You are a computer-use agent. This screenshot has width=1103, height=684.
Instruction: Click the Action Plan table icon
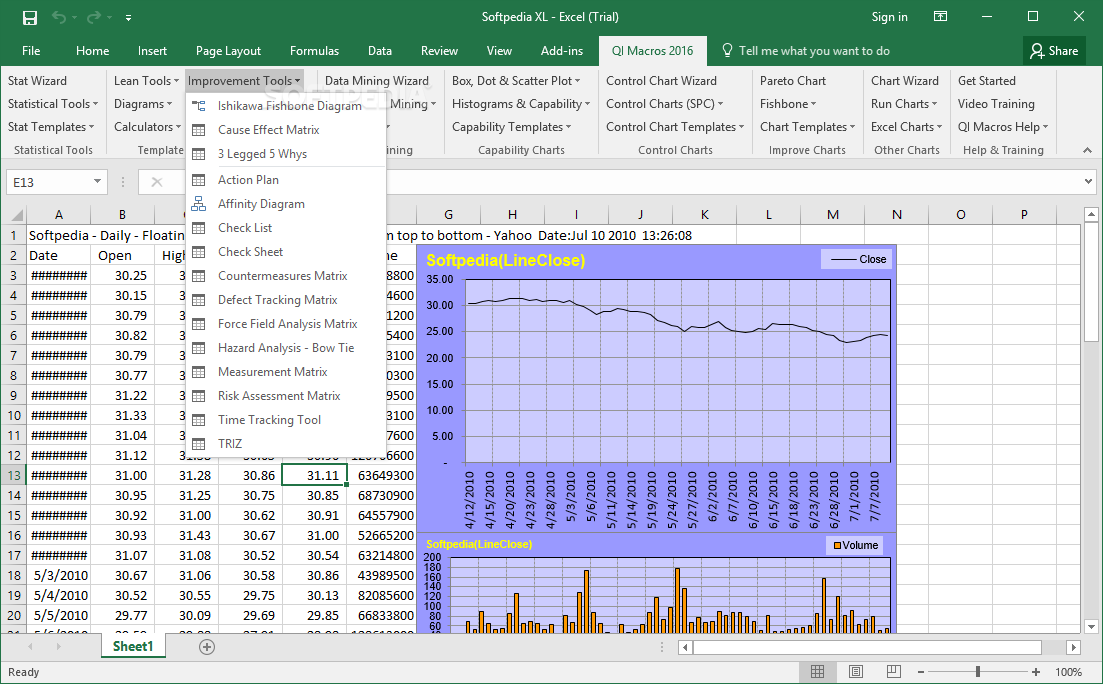(x=199, y=180)
